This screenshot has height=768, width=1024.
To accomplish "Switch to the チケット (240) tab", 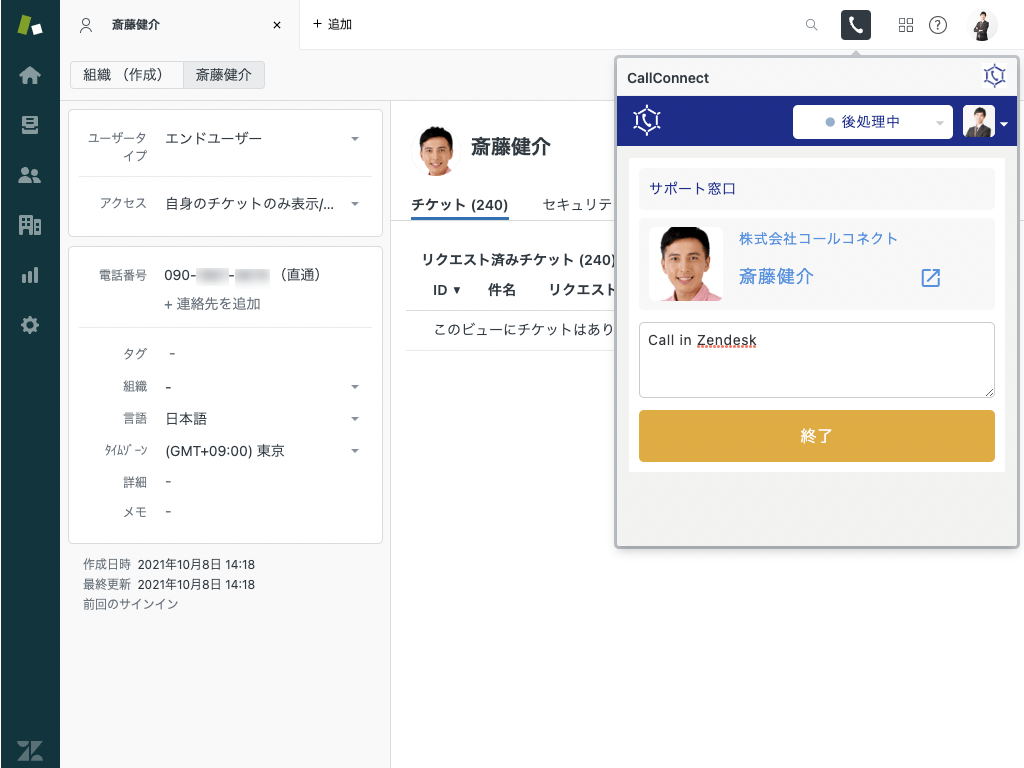I will coord(460,205).
